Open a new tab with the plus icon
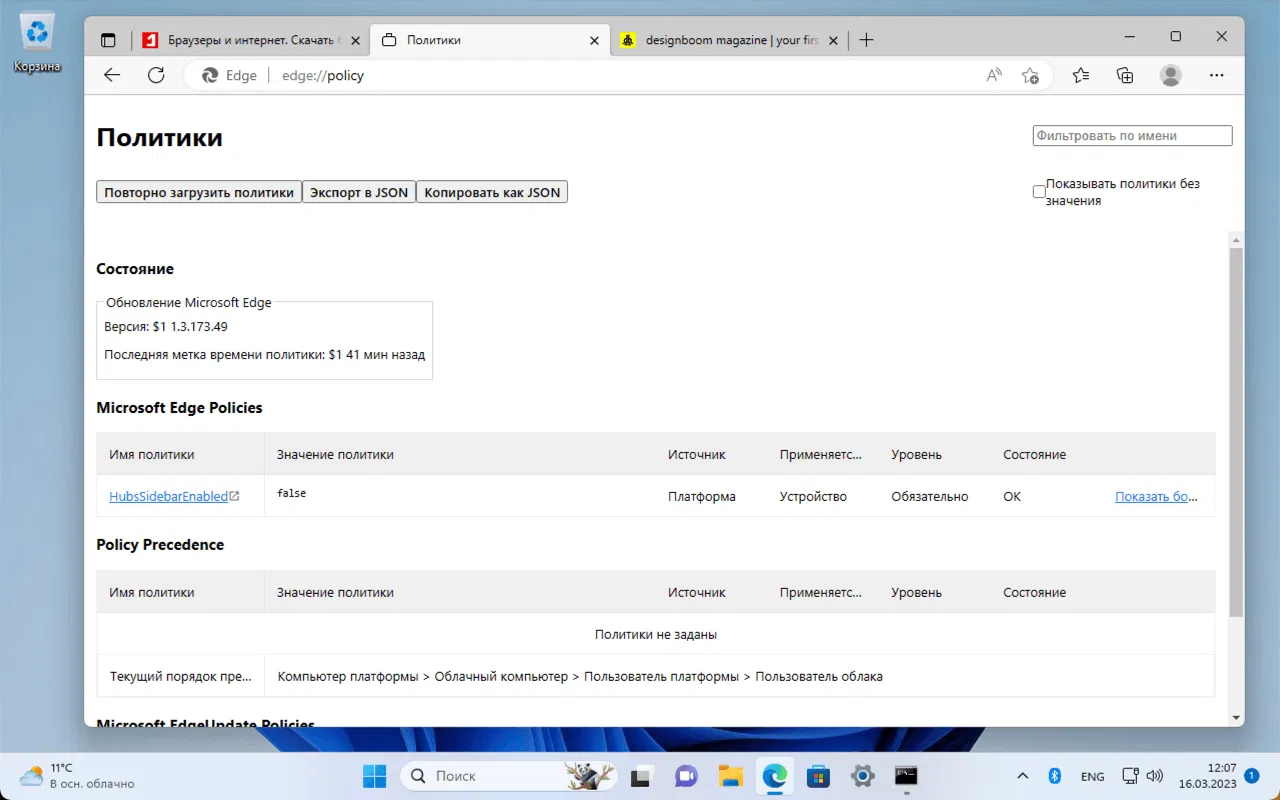 pyautogui.click(x=866, y=40)
